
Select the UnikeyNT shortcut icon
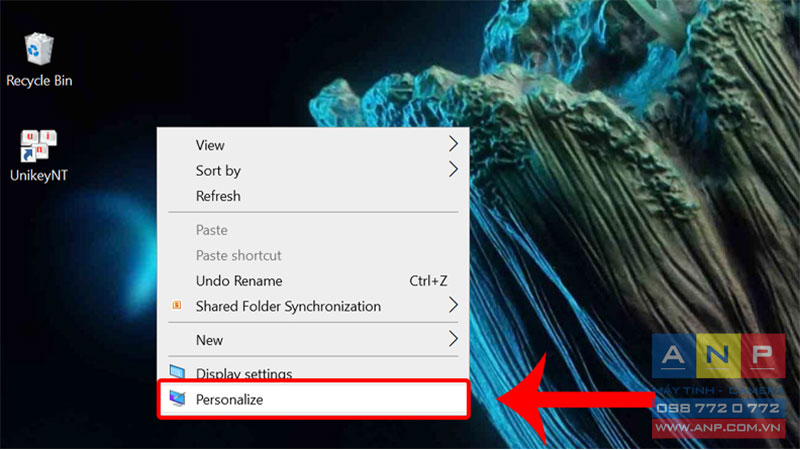click(x=38, y=146)
